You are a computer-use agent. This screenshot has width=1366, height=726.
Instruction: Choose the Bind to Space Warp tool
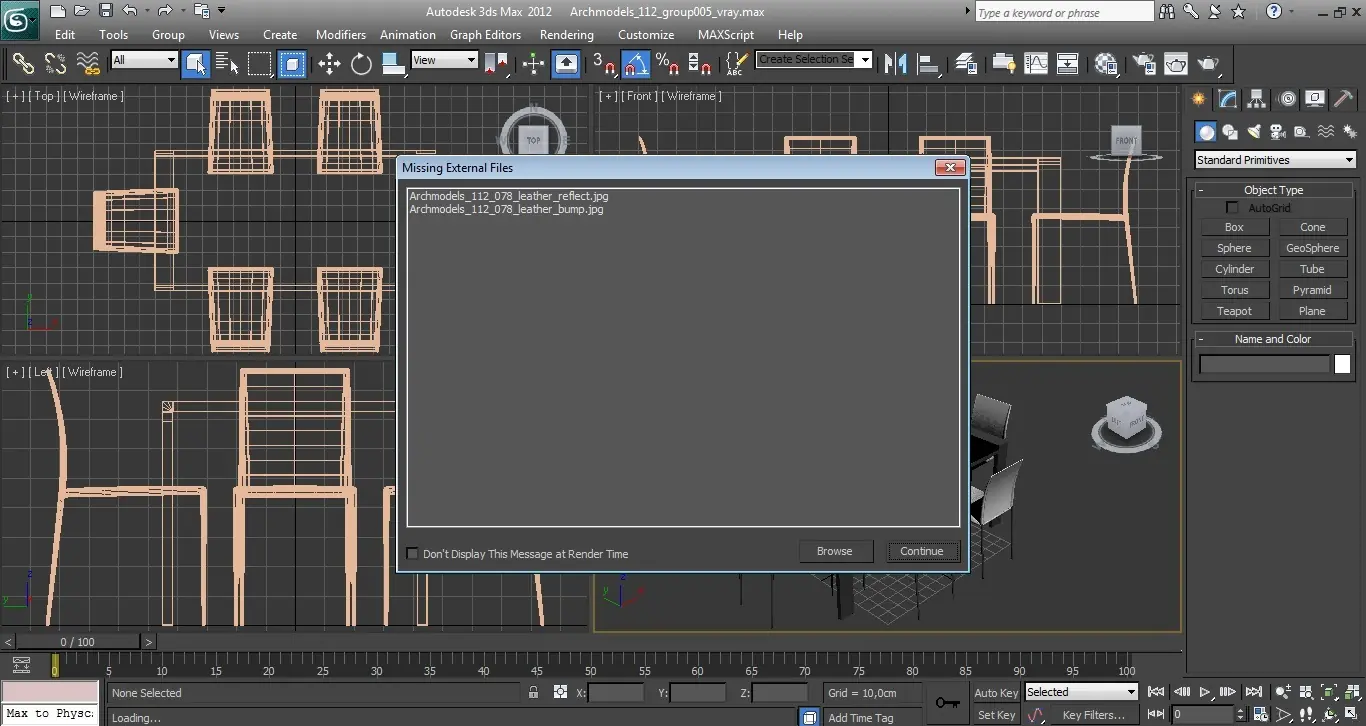(89, 63)
